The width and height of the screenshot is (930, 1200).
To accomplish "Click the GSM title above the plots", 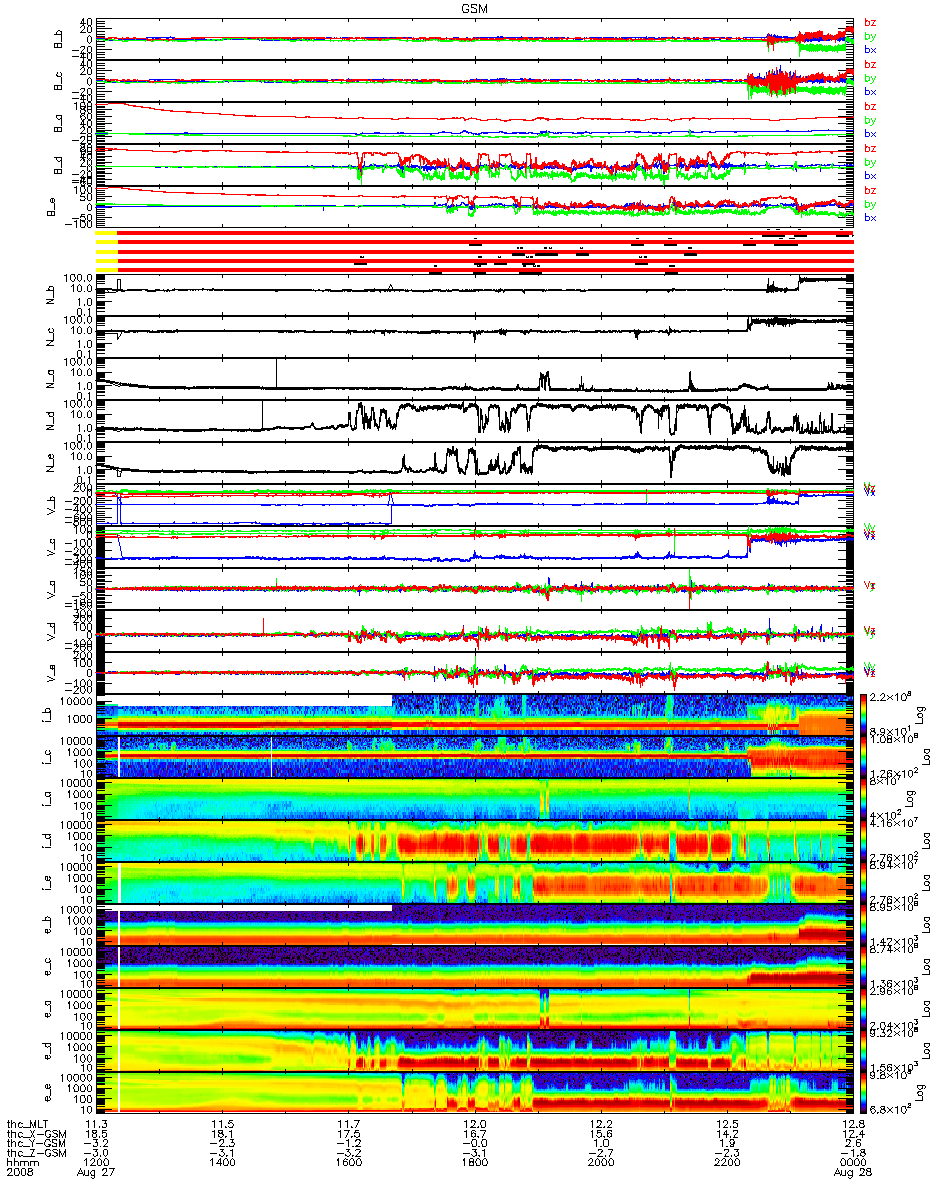I will 476,7.
